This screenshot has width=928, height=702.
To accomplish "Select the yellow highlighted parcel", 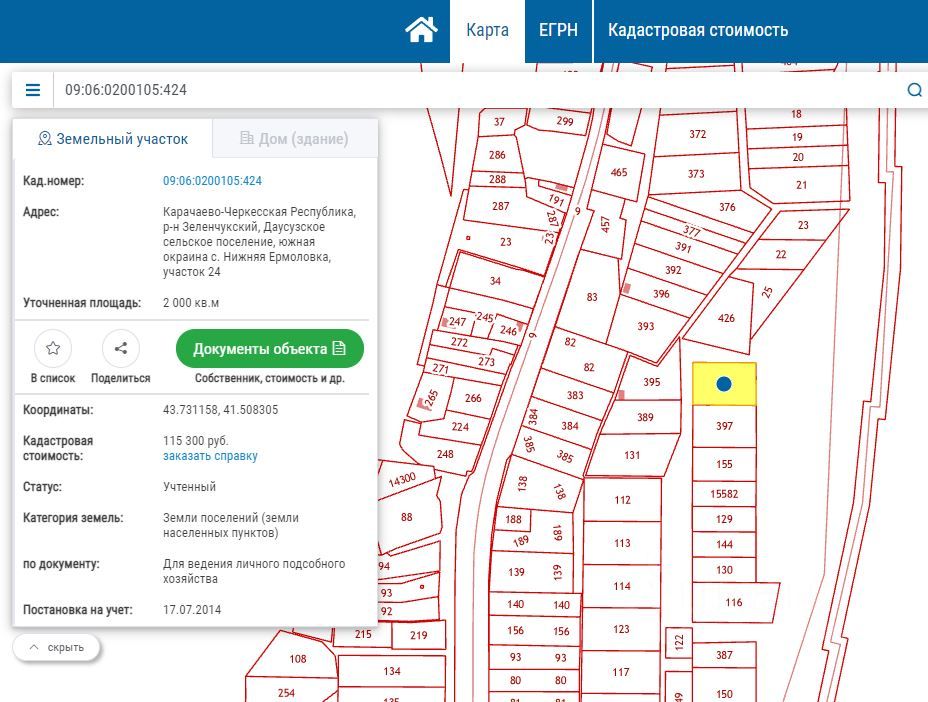I will tap(742, 372).
